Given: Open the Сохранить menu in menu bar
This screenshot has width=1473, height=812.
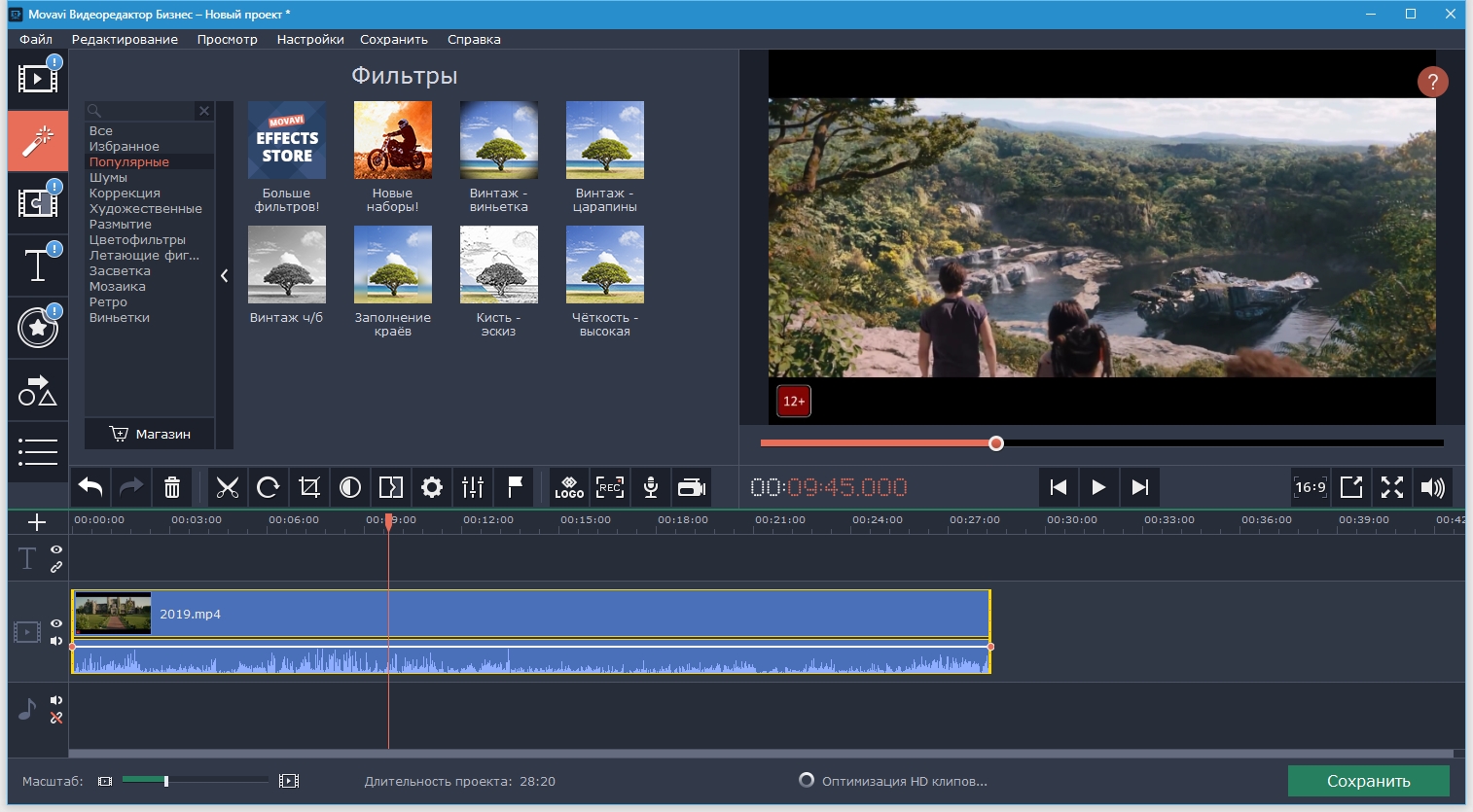Looking at the screenshot, I should coord(394,40).
